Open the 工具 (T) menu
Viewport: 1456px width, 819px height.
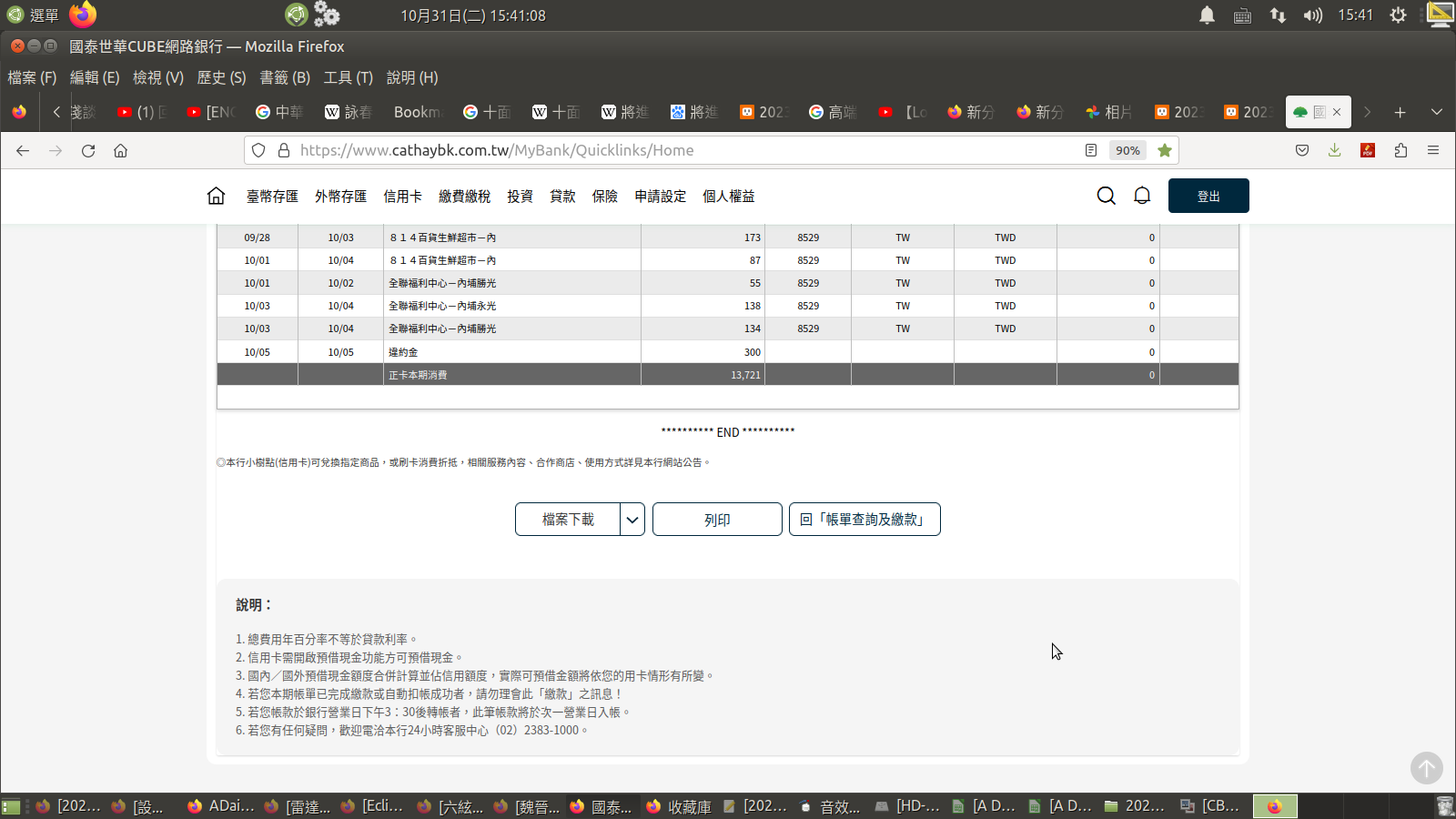pyautogui.click(x=348, y=77)
